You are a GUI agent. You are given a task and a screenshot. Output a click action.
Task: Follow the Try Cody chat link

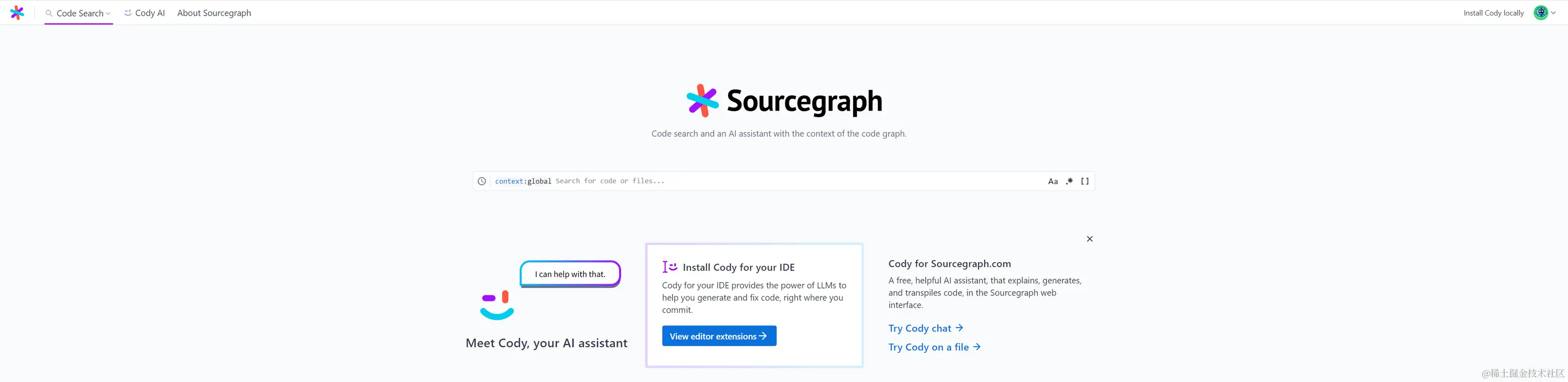click(x=925, y=329)
